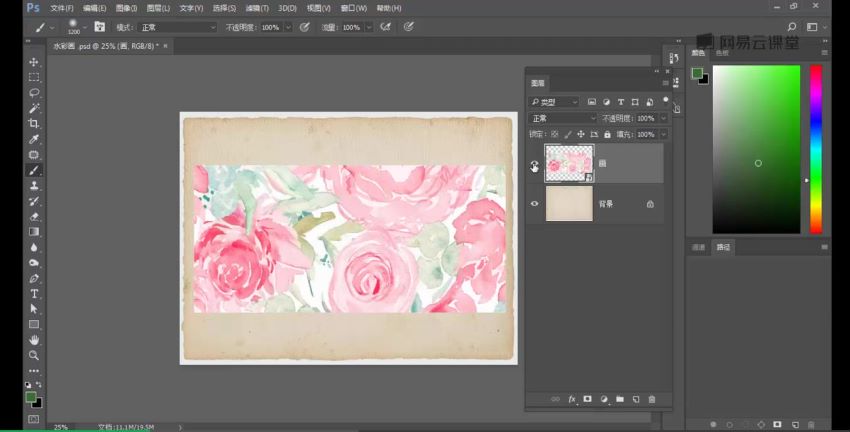The image size is (850, 432).
Task: Select the Rectangle shape tool
Action: pos(34,325)
